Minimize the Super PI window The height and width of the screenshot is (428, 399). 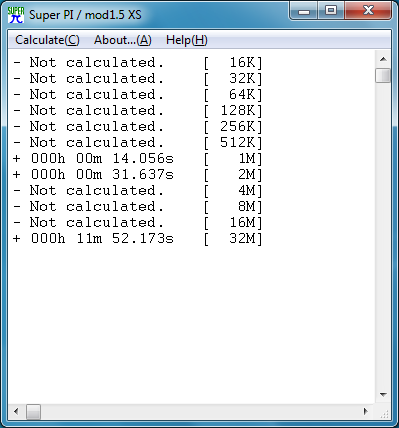click(x=303, y=11)
